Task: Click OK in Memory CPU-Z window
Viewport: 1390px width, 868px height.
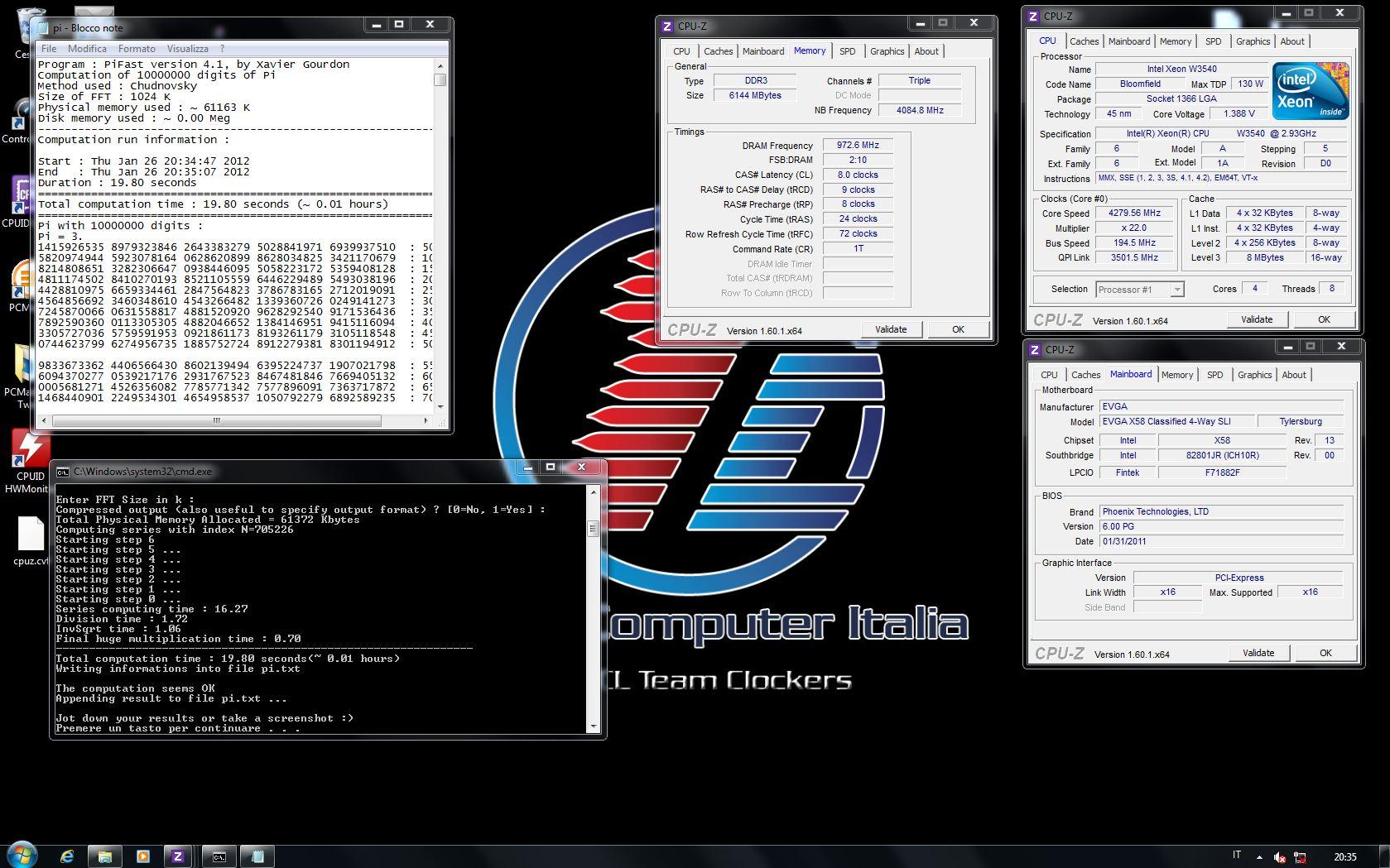Action: (958, 329)
